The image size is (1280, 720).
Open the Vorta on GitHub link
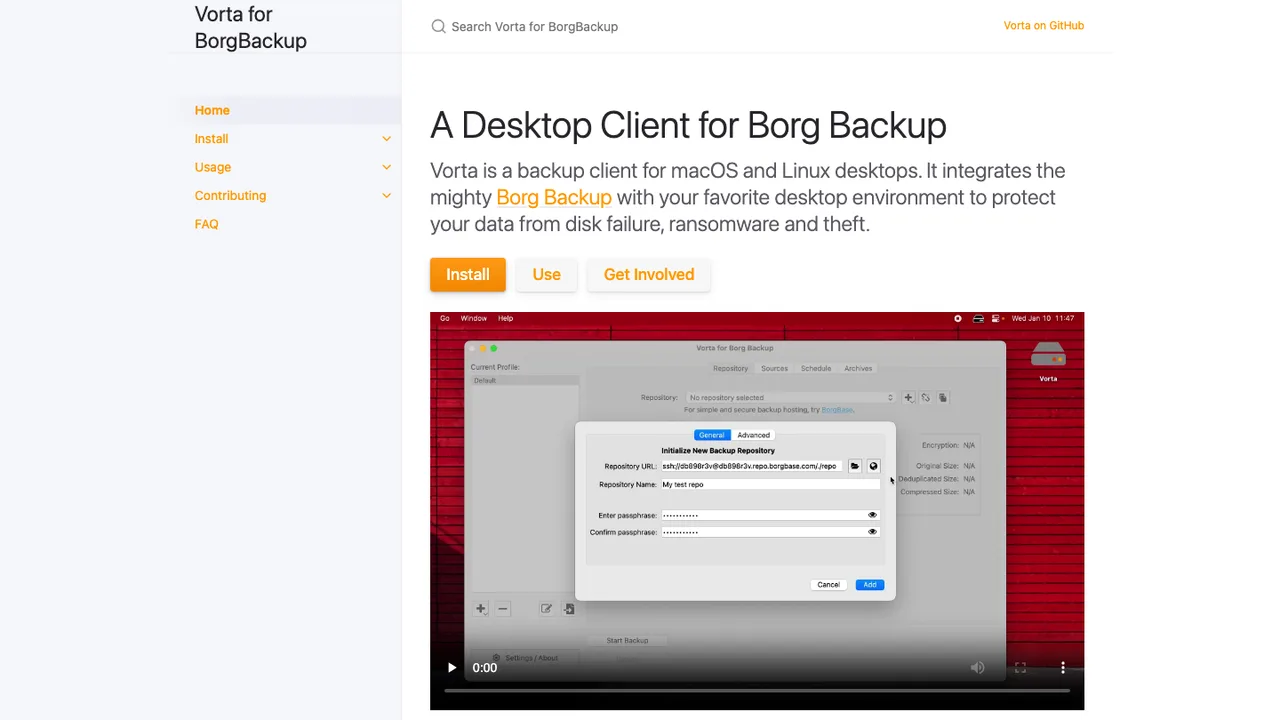pyautogui.click(x=1043, y=26)
